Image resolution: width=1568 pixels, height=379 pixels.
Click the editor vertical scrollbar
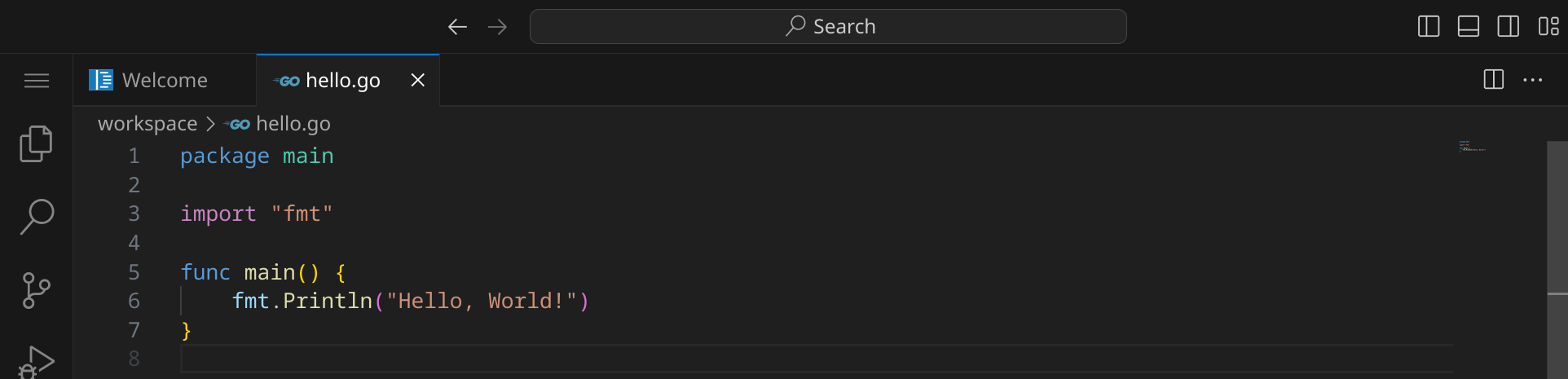[x=1557, y=245]
